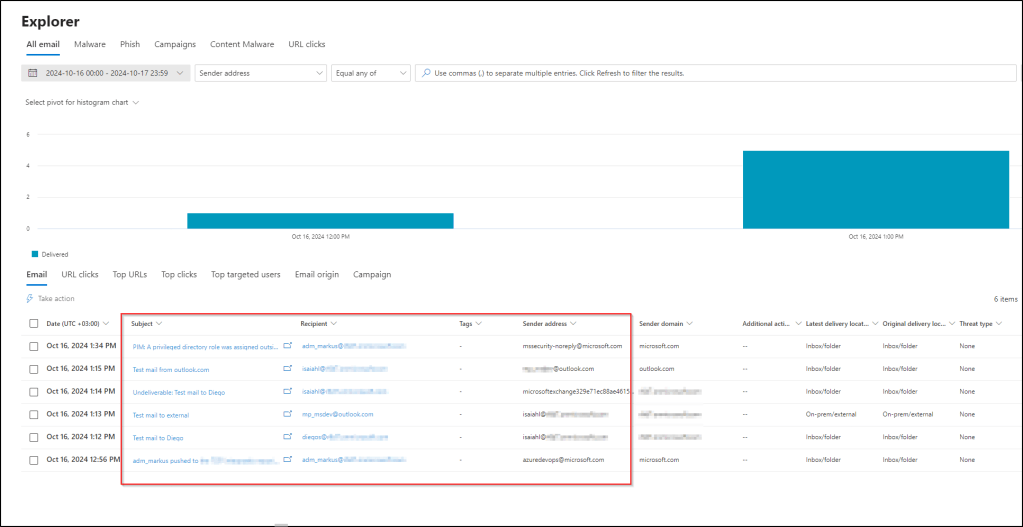The image size is (1023, 527).
Task: Click open icon beside 'Test mail to external'
Action: click(288, 414)
